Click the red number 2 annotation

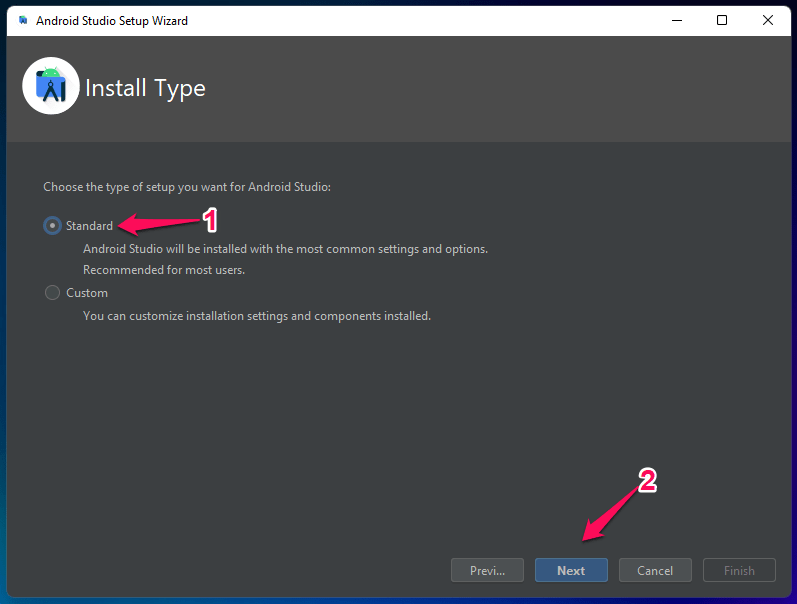[x=647, y=481]
